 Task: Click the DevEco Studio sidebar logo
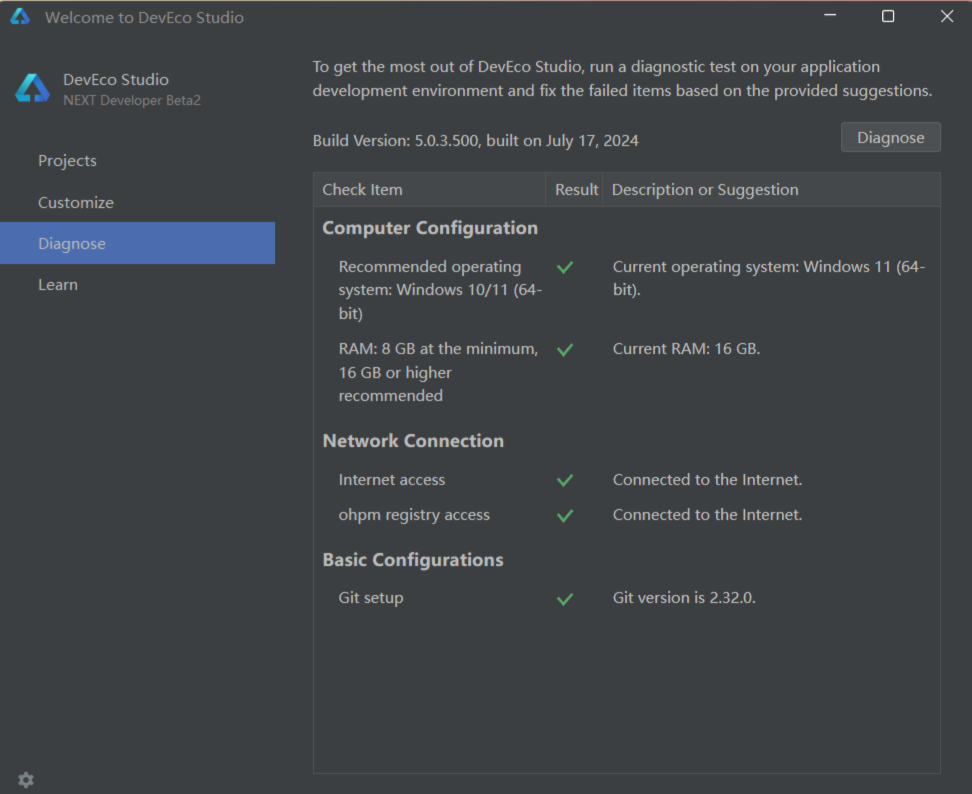tap(32, 88)
